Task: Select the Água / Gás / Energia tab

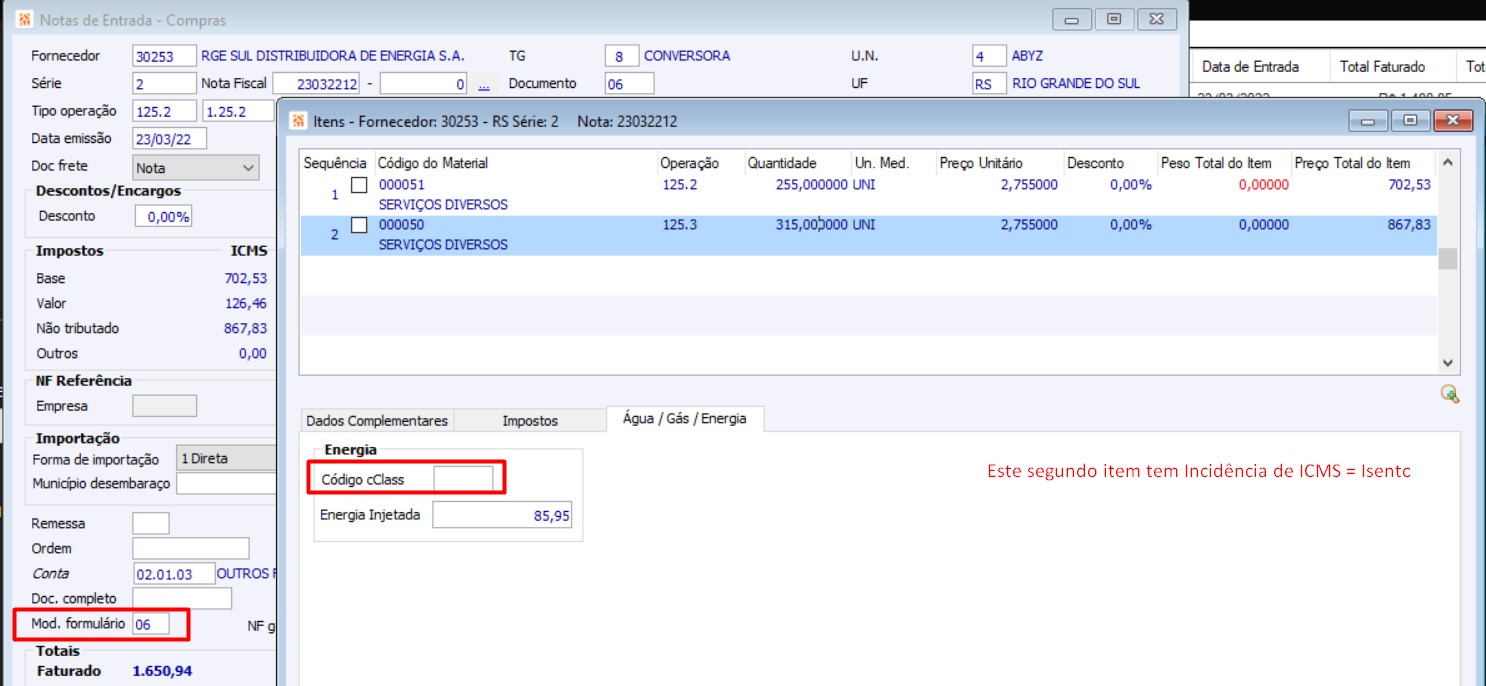Action: pos(685,419)
